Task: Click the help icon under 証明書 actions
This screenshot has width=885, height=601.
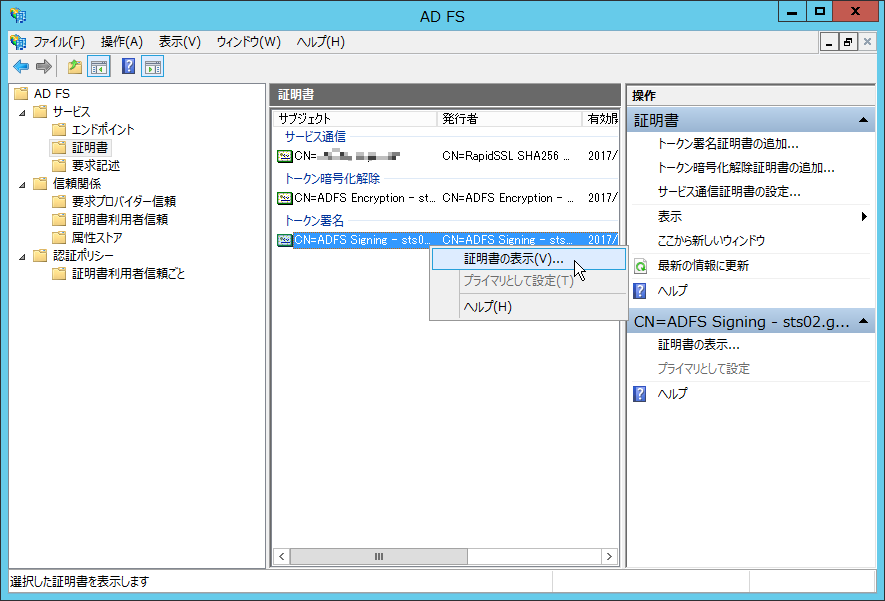Action: tap(639, 291)
